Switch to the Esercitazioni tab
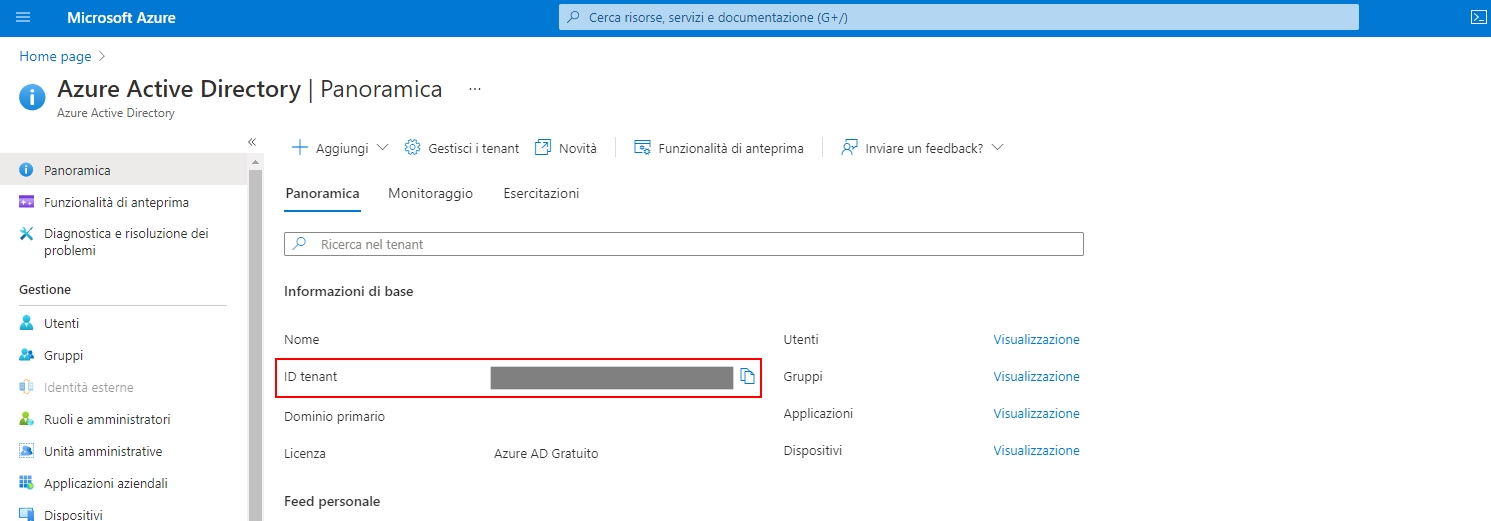The width and height of the screenshot is (1491, 521). pyautogui.click(x=541, y=193)
